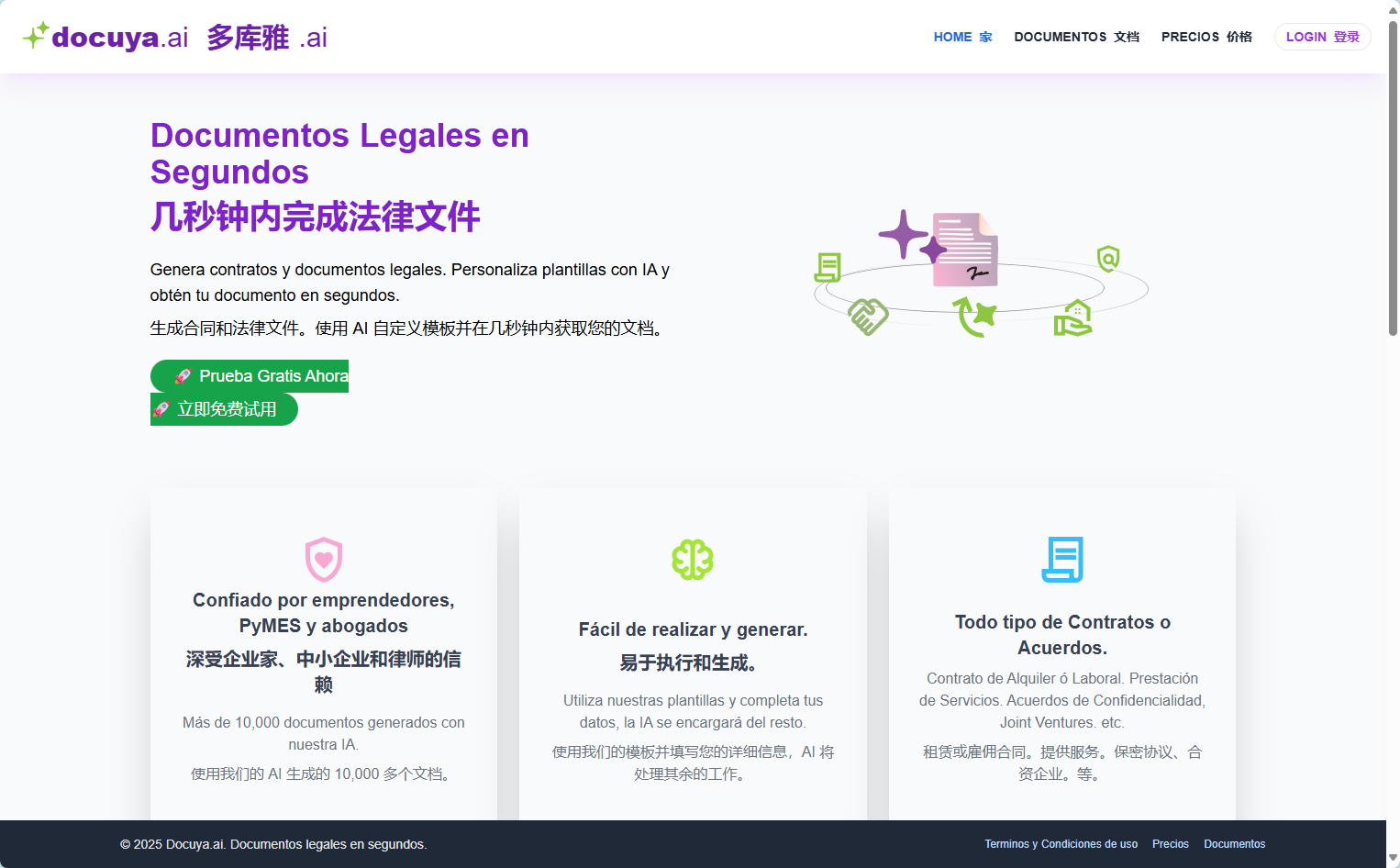
Task: Open Terminos y Condiciones de uso link
Action: pos(1061,844)
